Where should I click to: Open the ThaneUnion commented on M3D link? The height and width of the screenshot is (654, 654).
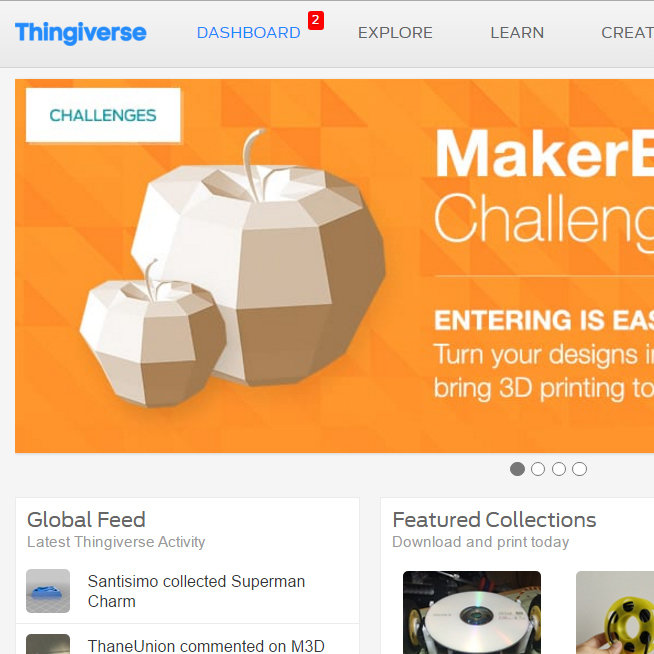[x=206, y=646]
